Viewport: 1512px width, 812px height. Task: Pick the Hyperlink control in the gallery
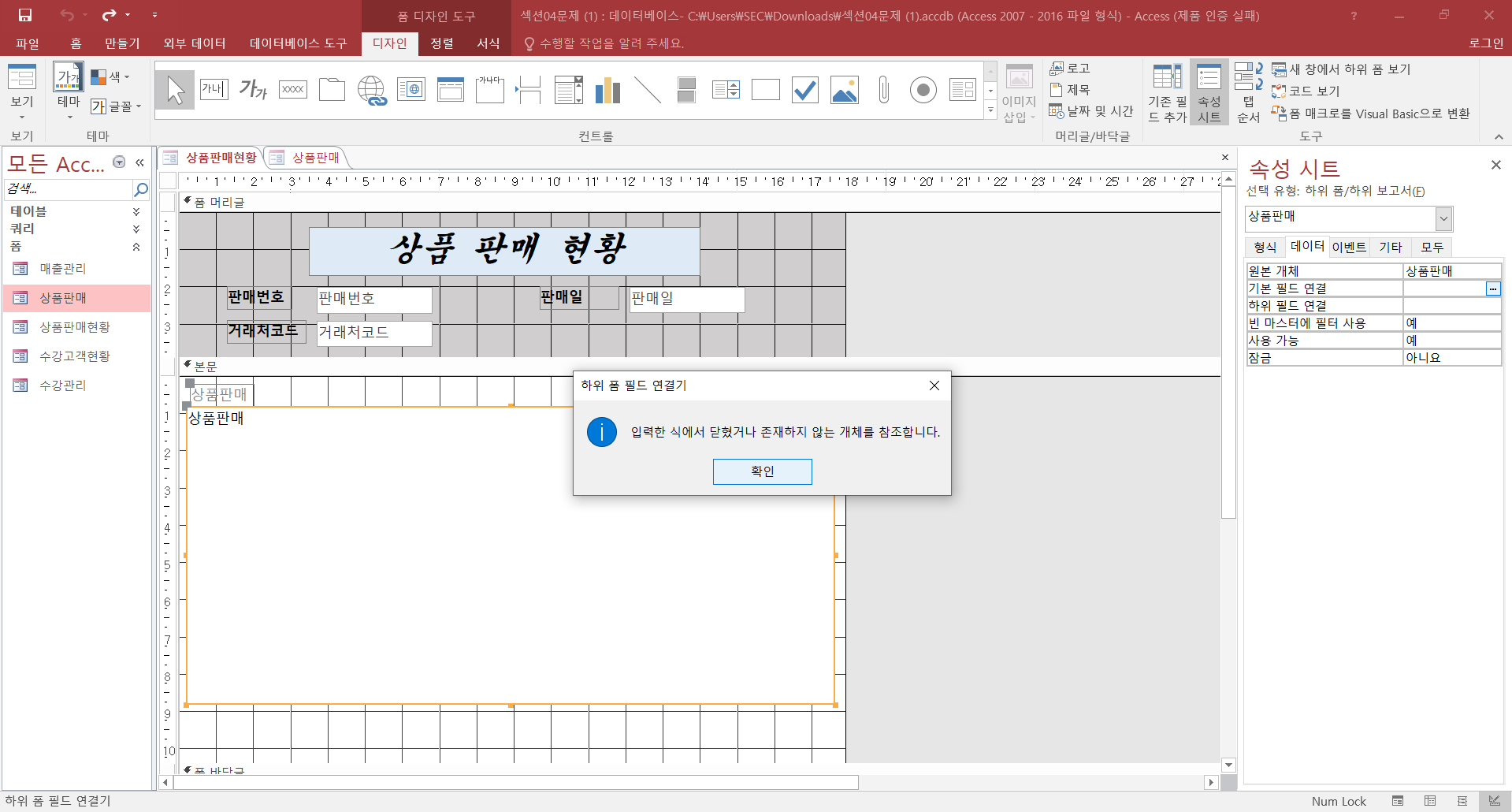(371, 90)
